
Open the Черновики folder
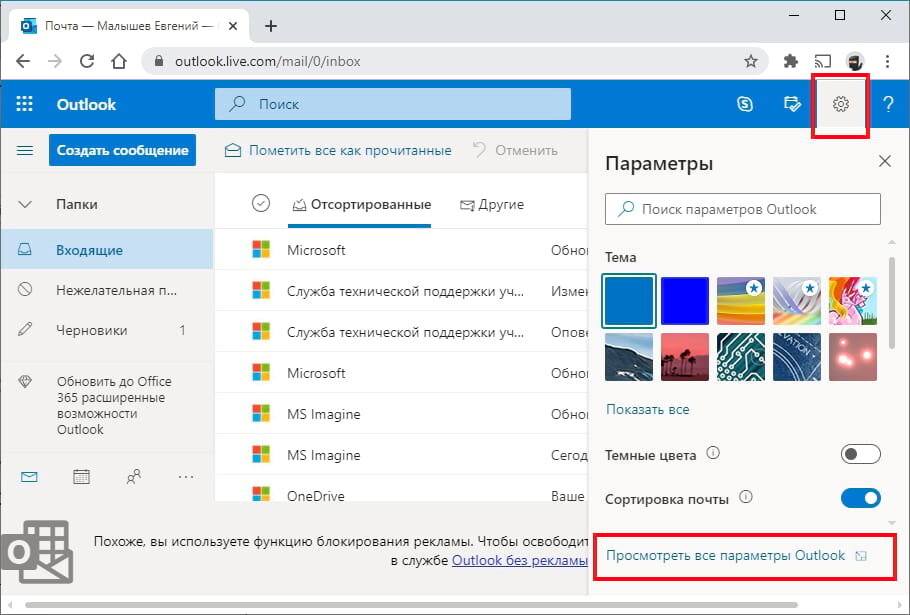(x=107, y=330)
